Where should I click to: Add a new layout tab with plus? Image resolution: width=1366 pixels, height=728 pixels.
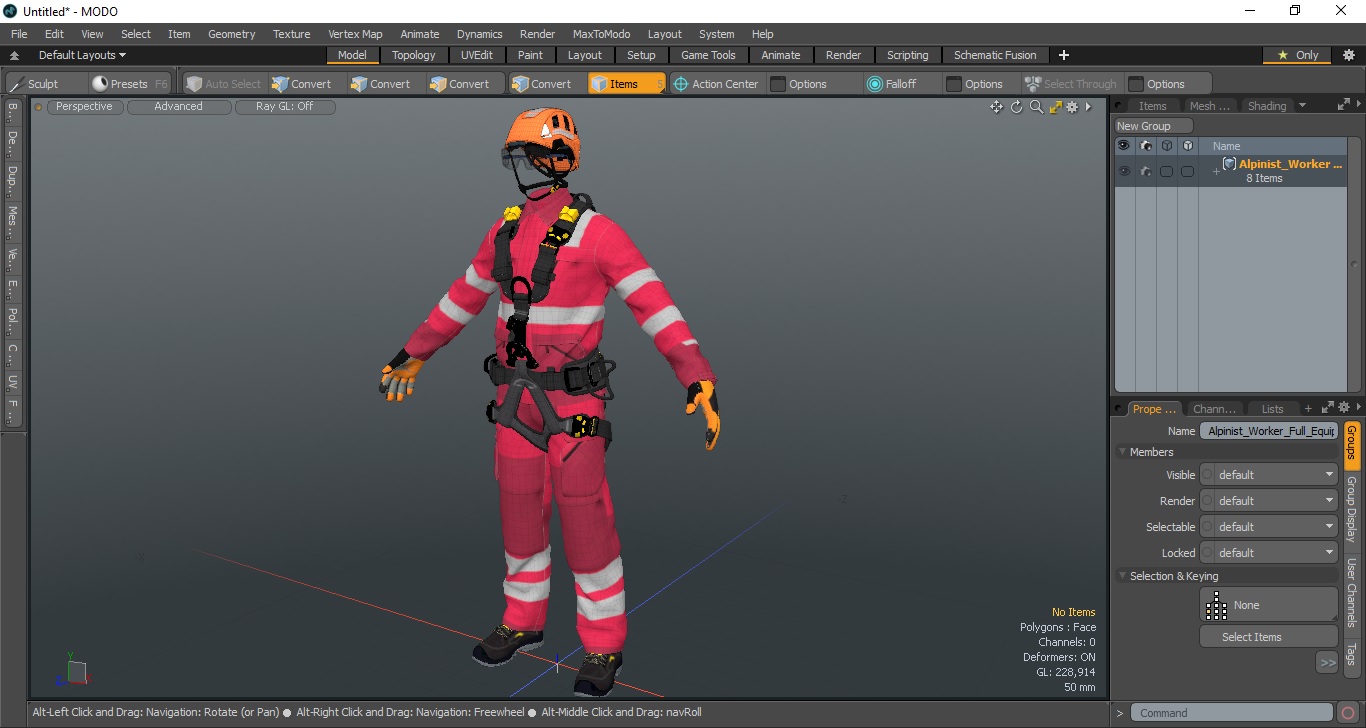pyautogui.click(x=1063, y=55)
